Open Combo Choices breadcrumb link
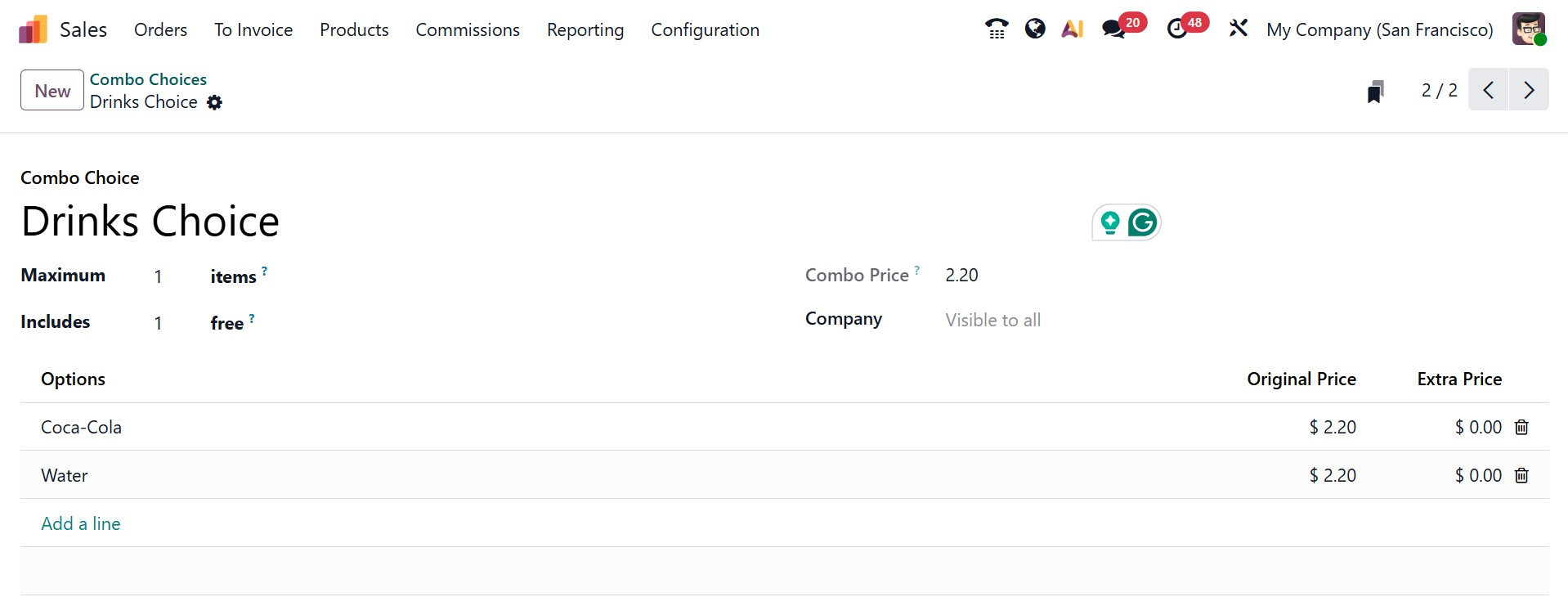Viewport: 1568px width, 615px height. click(x=148, y=79)
